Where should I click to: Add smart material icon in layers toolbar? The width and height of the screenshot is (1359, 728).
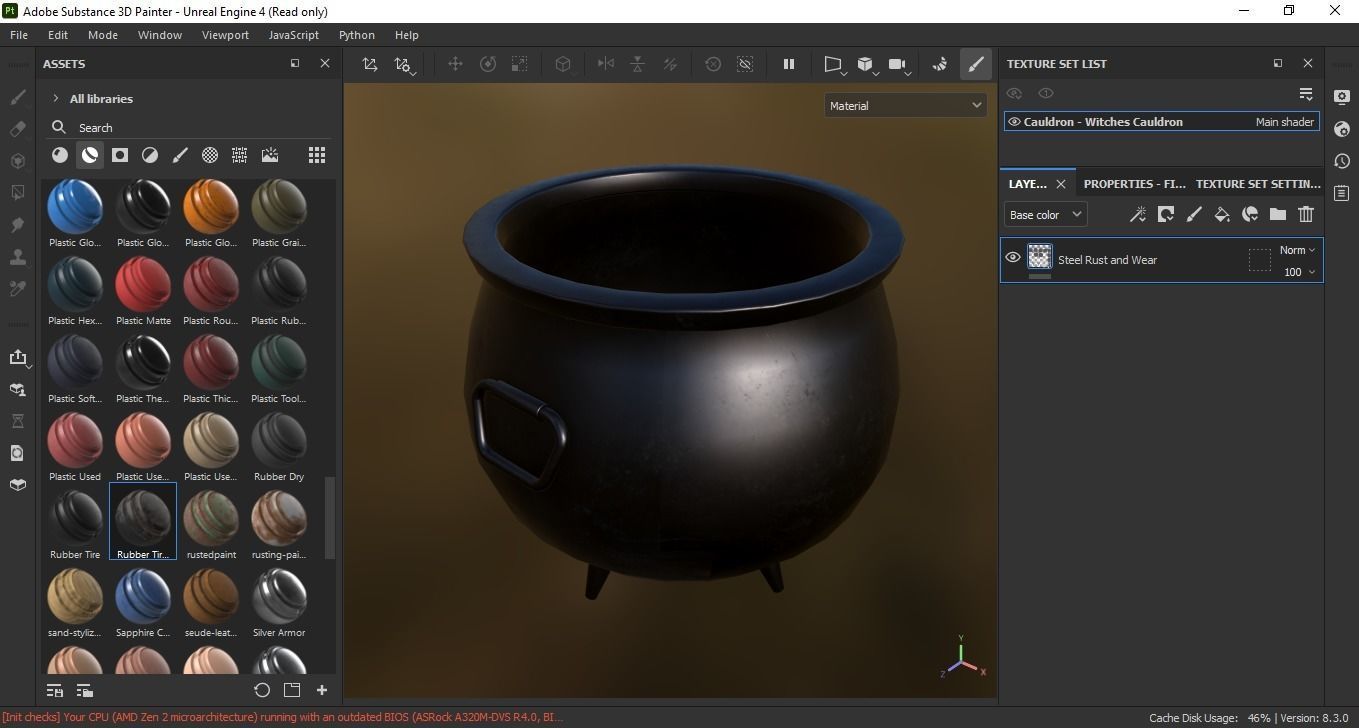(x=1250, y=214)
